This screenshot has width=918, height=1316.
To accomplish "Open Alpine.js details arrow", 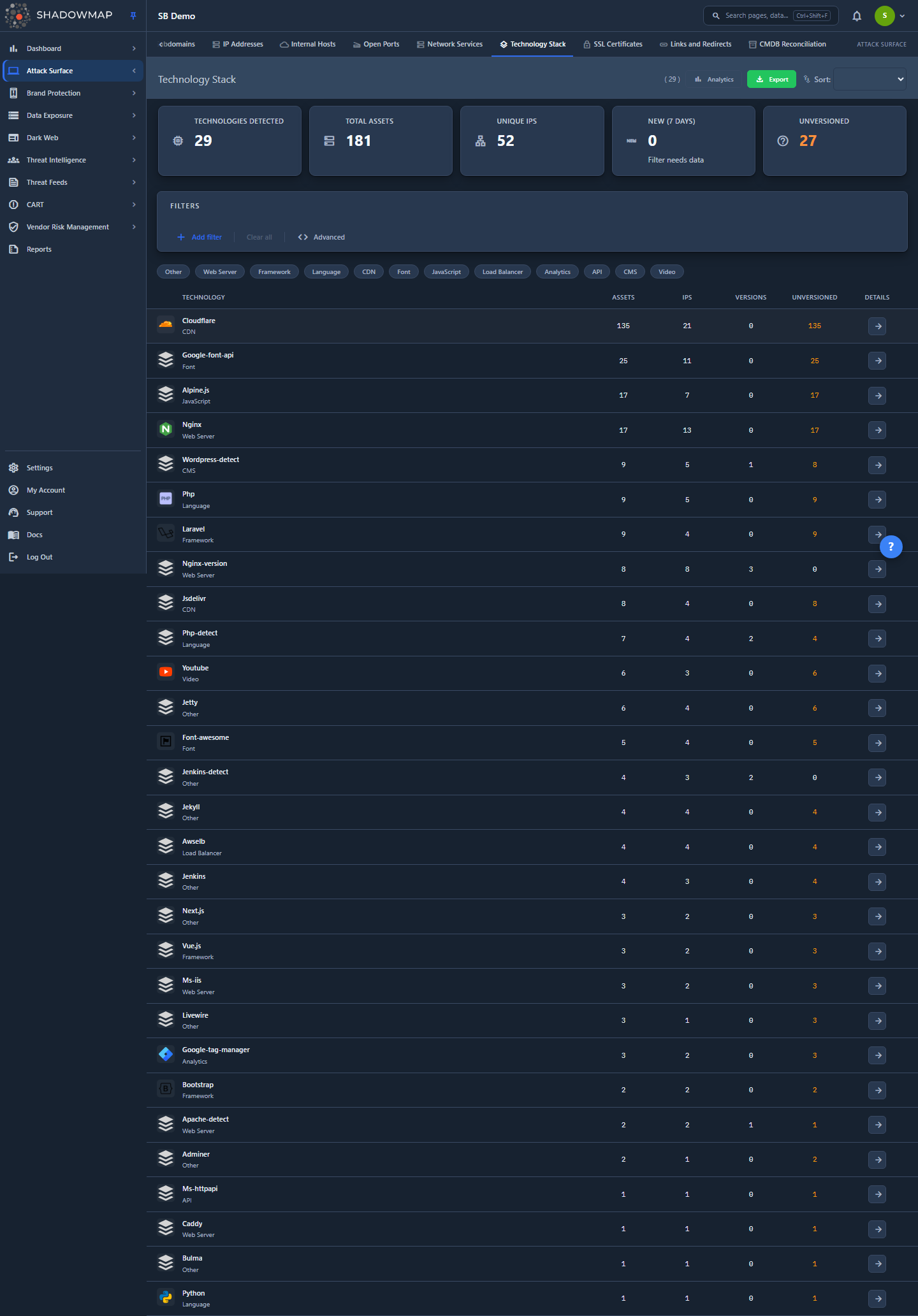I will (x=877, y=396).
